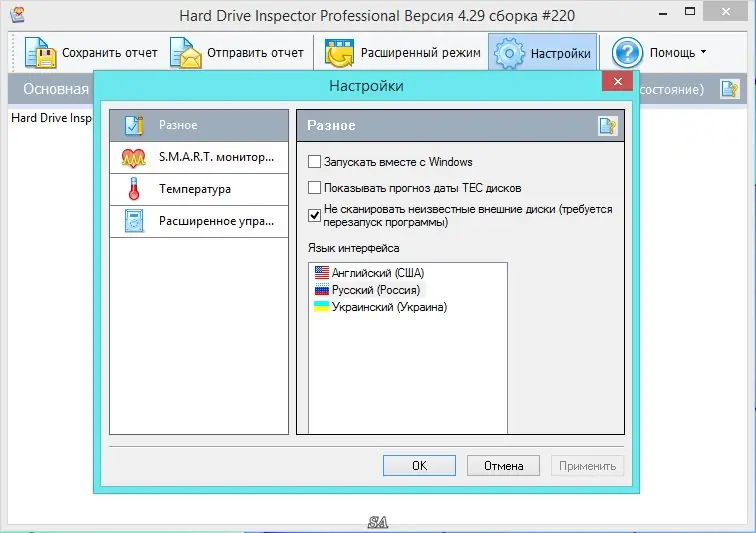
Task: Click the help icon in Разное header
Action: click(x=608, y=126)
